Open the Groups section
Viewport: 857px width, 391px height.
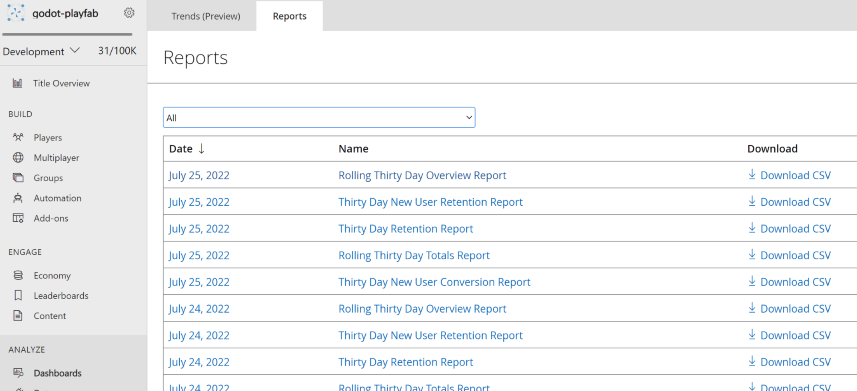click(x=48, y=178)
